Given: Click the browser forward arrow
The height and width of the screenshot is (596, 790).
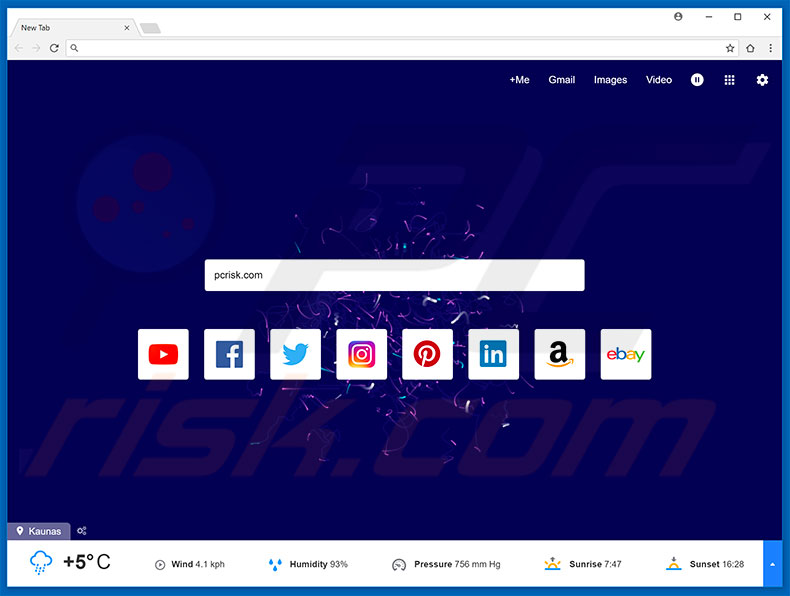Looking at the screenshot, I should click(36, 48).
